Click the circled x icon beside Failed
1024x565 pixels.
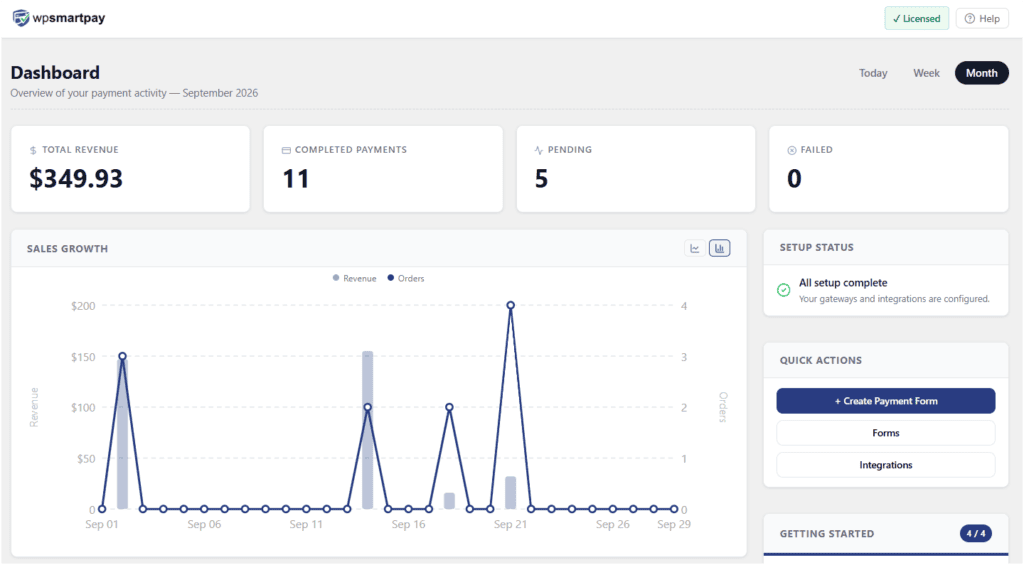(792, 150)
